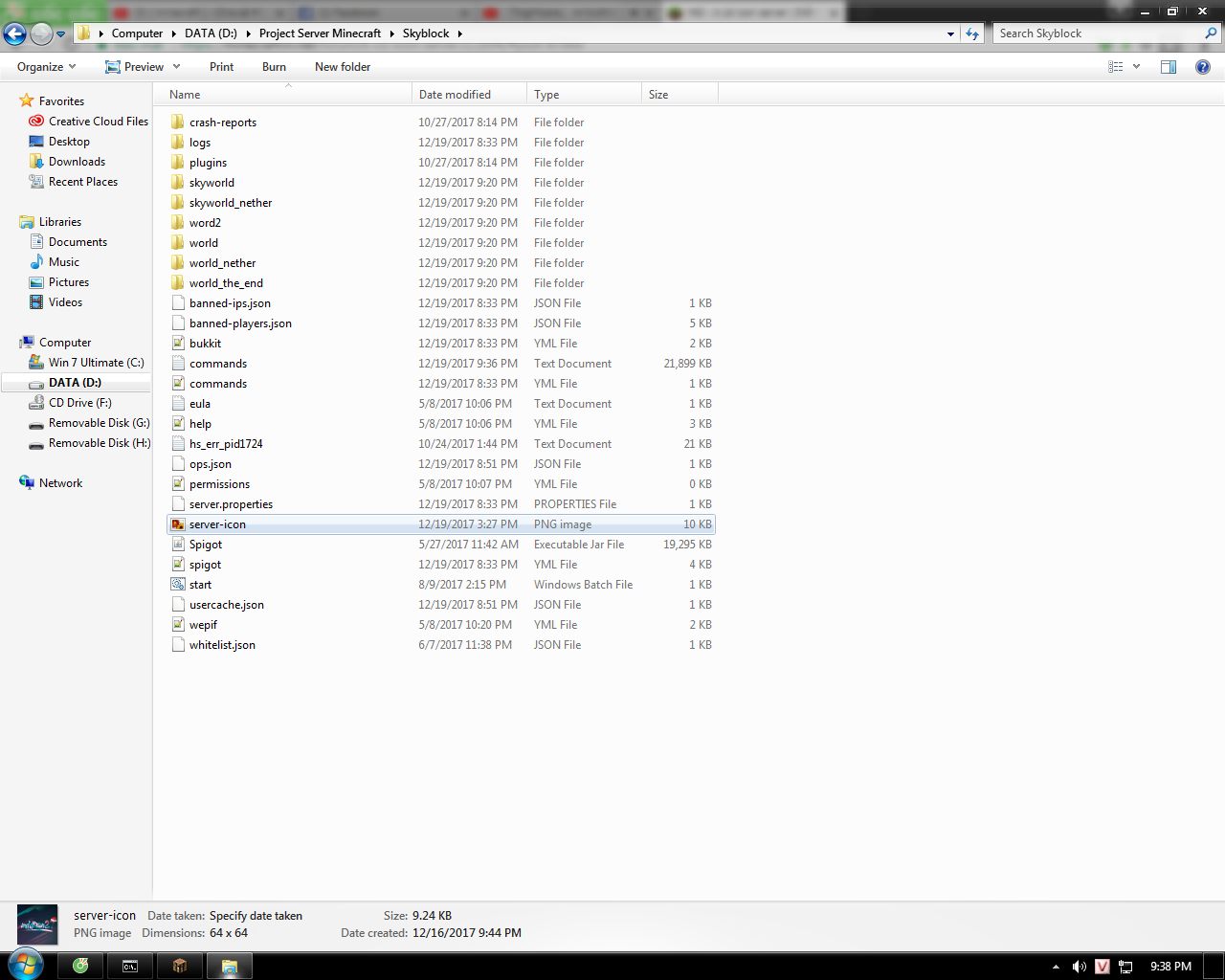
Task: Open the Organize dropdown menu
Action: (47, 67)
